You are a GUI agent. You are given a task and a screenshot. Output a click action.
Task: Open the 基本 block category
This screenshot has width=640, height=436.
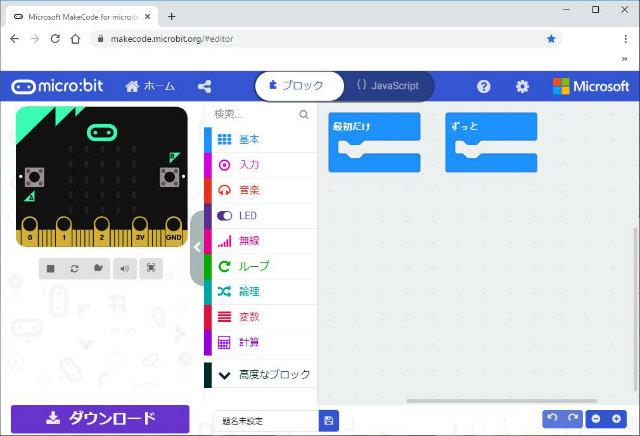click(x=260, y=140)
